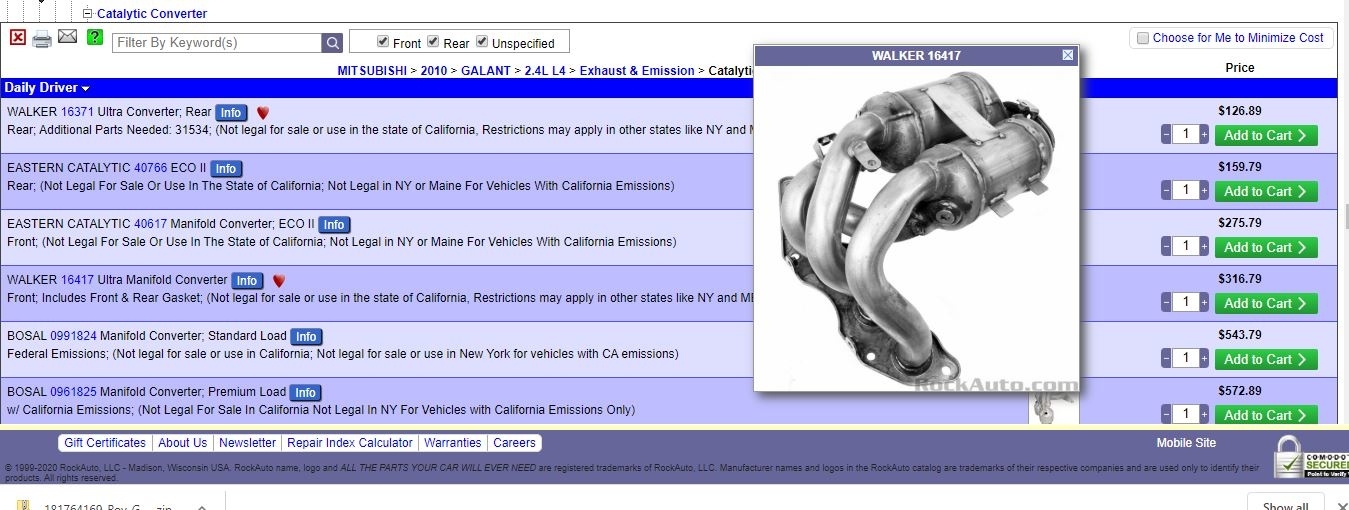Click Info button for EASTERN CATALYTIC 40766
The height and width of the screenshot is (510, 1349).
226,169
